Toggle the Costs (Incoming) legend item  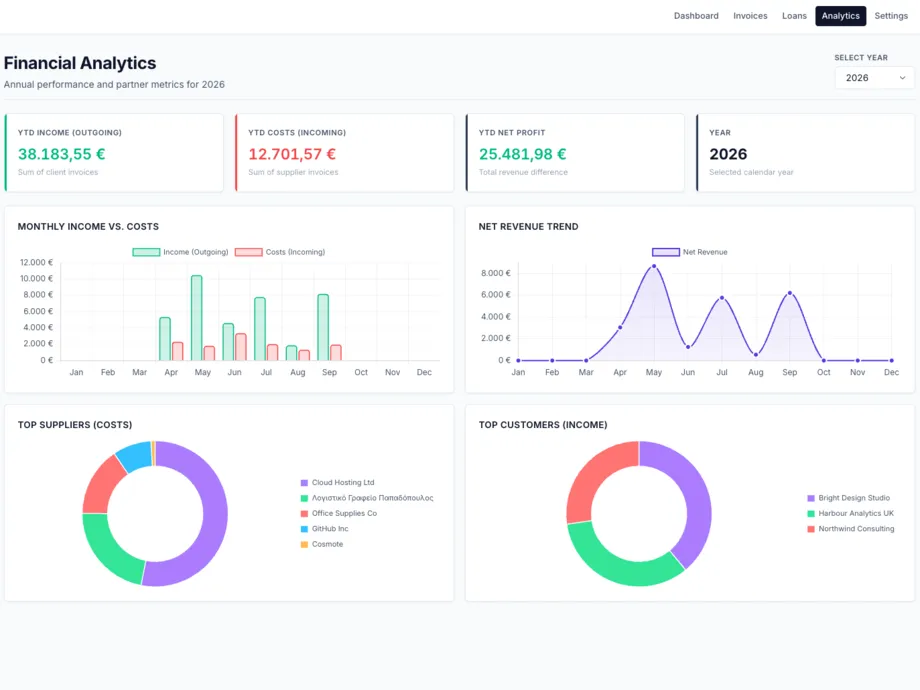pyautogui.click(x=280, y=252)
